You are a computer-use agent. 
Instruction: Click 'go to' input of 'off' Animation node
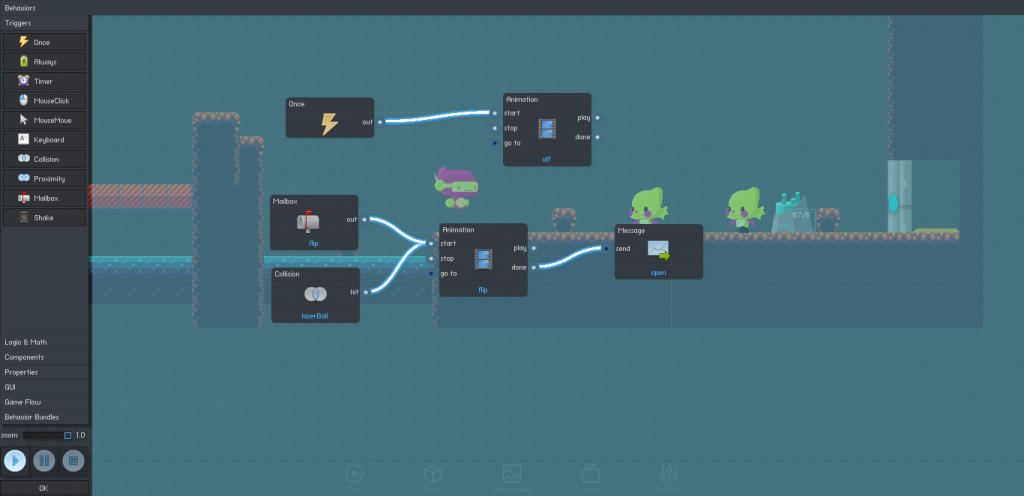click(x=495, y=143)
